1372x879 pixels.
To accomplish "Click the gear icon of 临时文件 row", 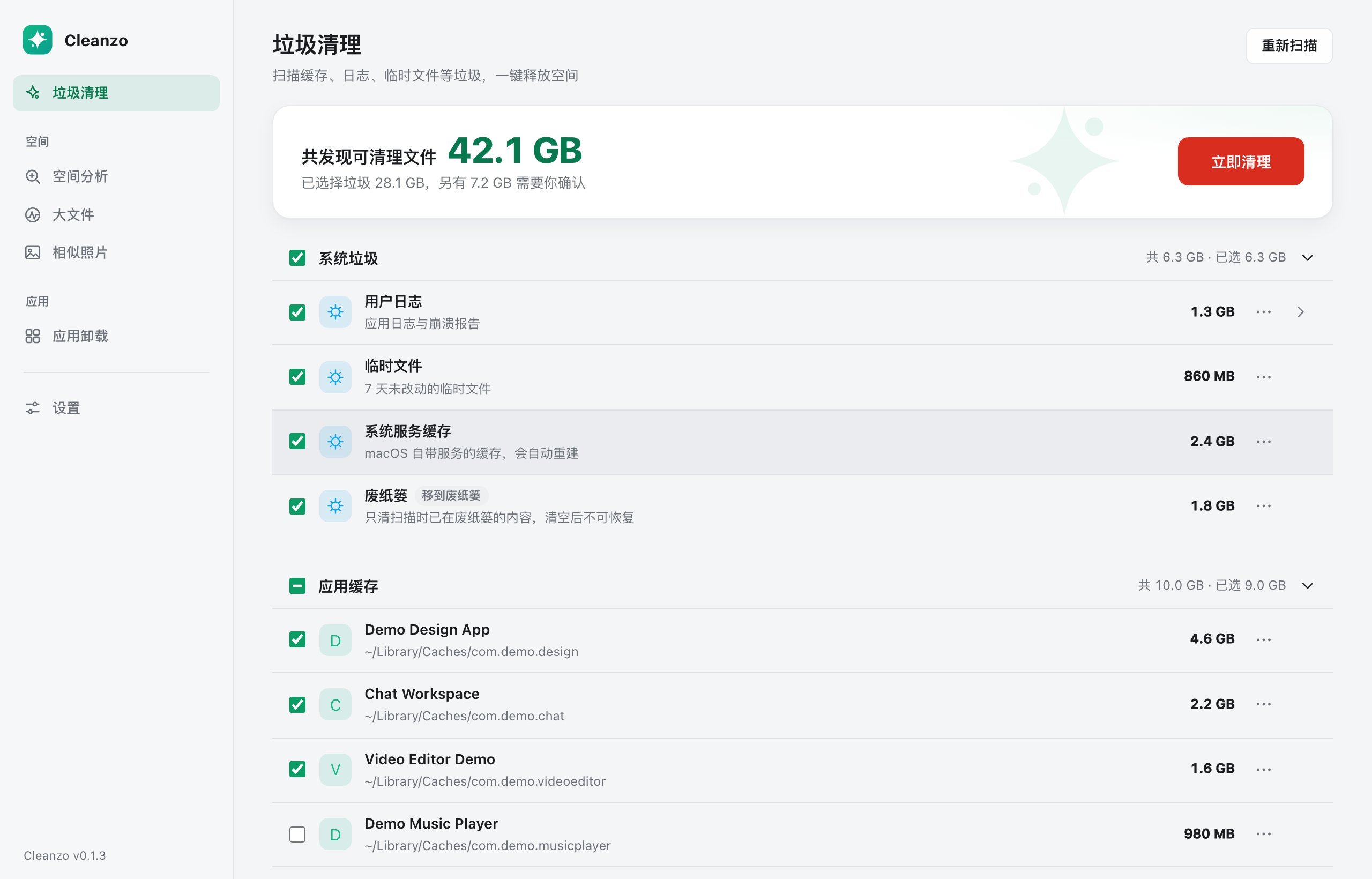I will tap(335, 377).
